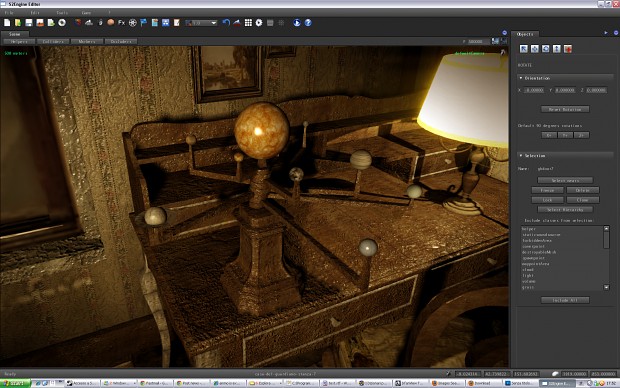The width and height of the screenshot is (620, 388).
Task: Switch to the Scene tab
Action: coord(15,34)
